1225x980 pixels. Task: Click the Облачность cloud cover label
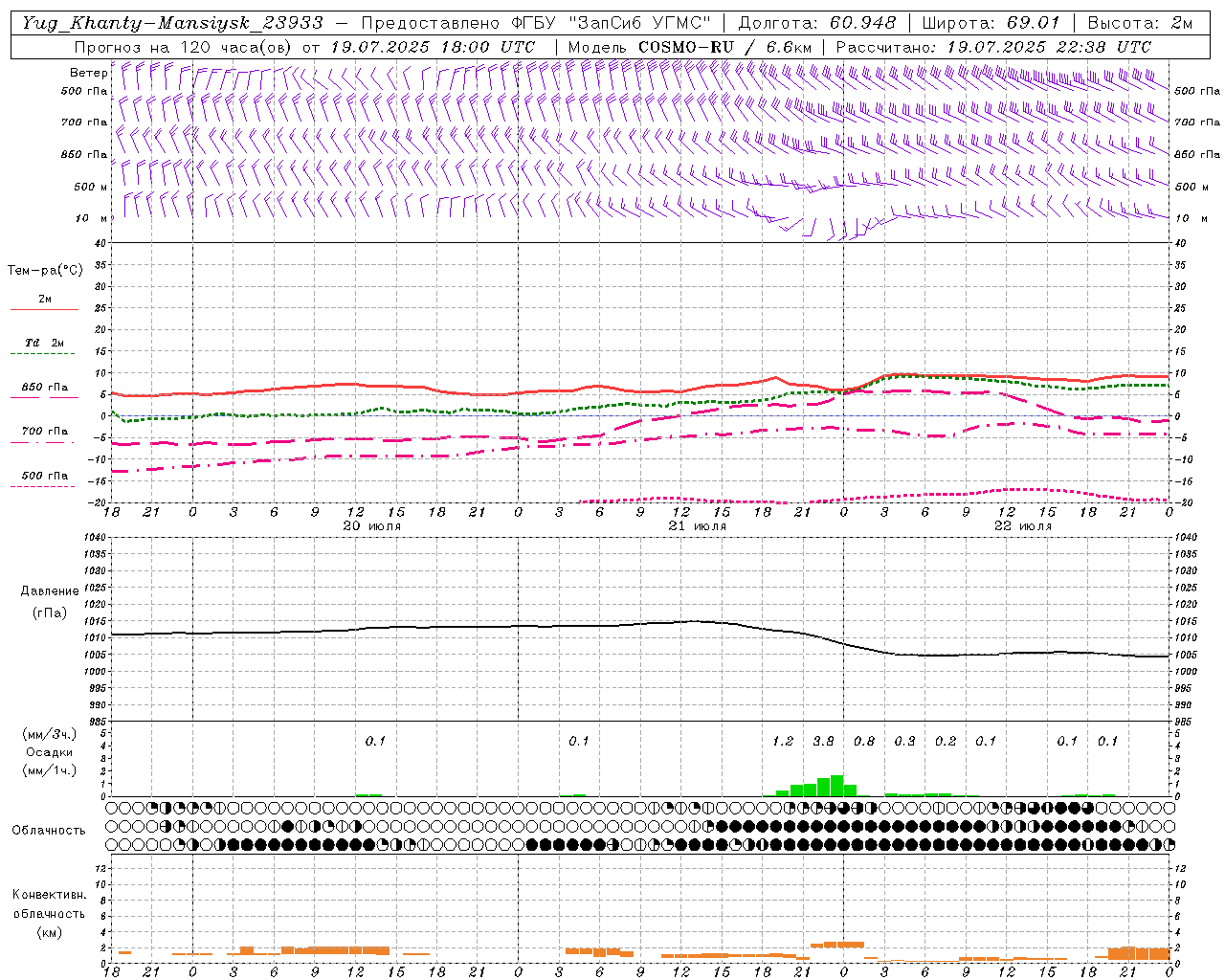pyautogui.click(x=49, y=831)
